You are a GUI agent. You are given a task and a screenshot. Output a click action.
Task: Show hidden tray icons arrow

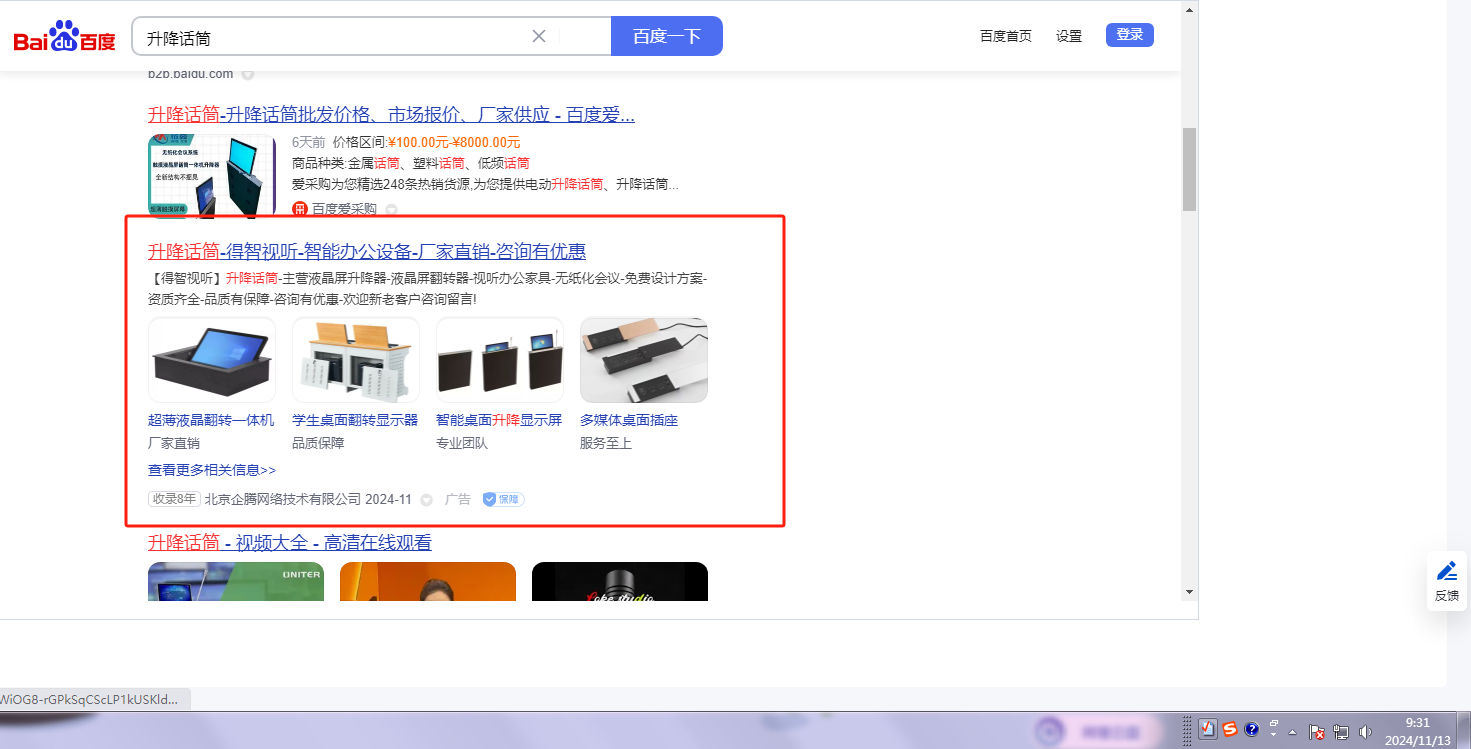click(x=1293, y=732)
